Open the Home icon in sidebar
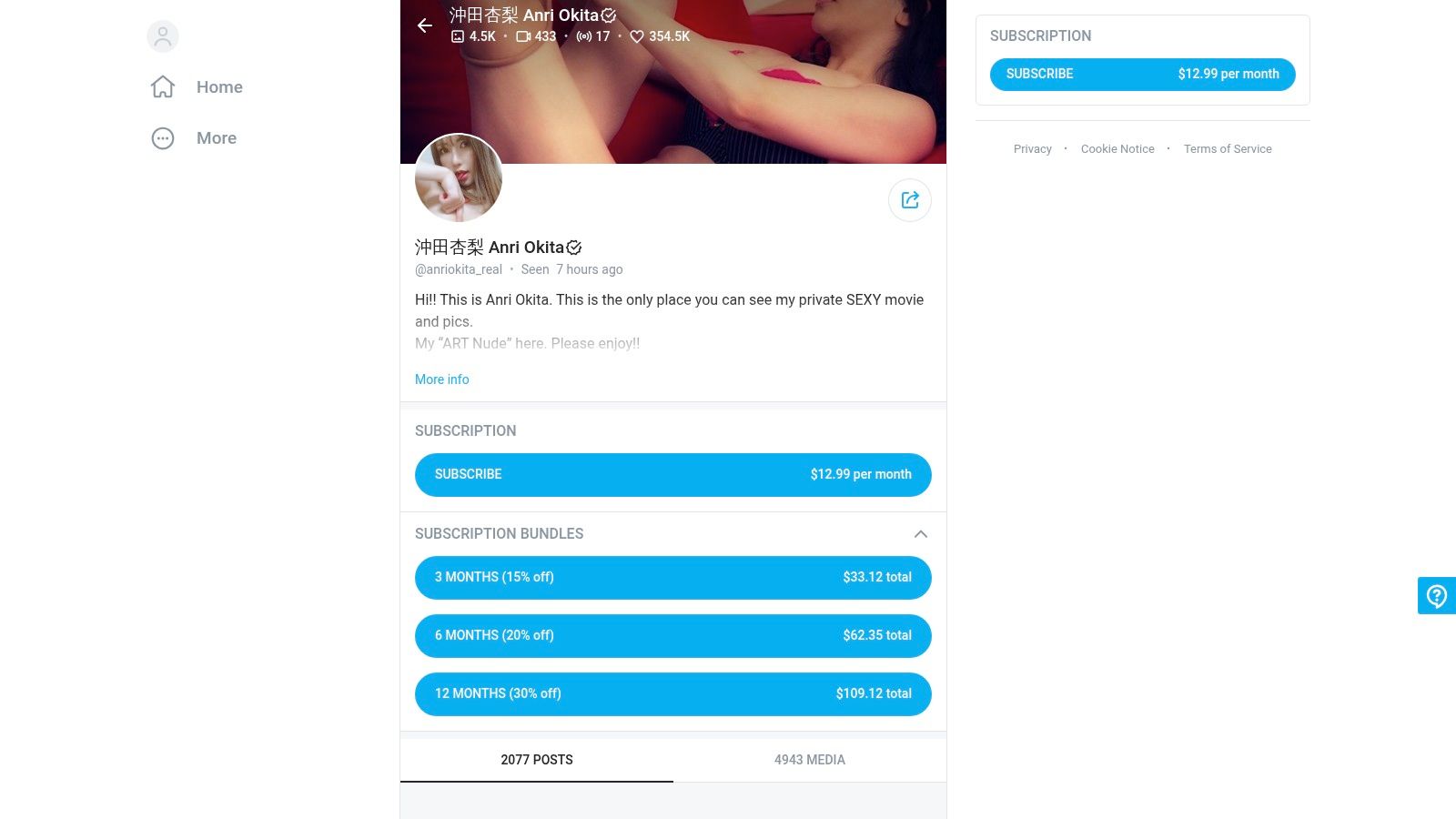1456x819 pixels. click(163, 87)
